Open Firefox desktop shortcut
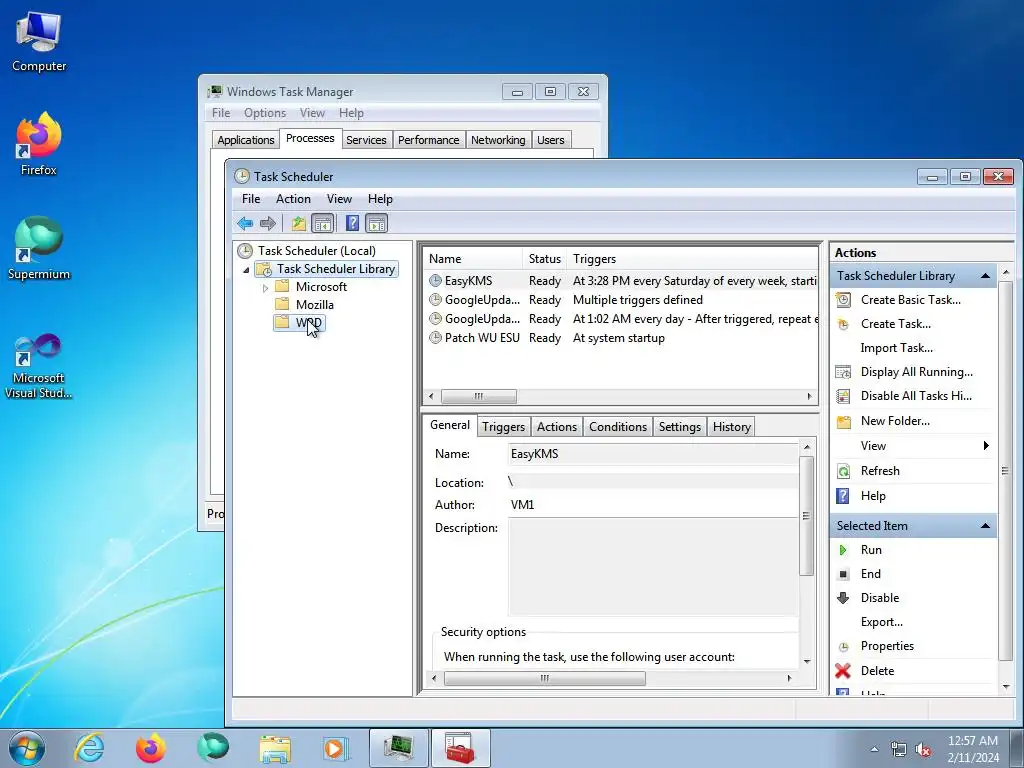Viewport: 1024px width, 768px height. tap(39, 144)
